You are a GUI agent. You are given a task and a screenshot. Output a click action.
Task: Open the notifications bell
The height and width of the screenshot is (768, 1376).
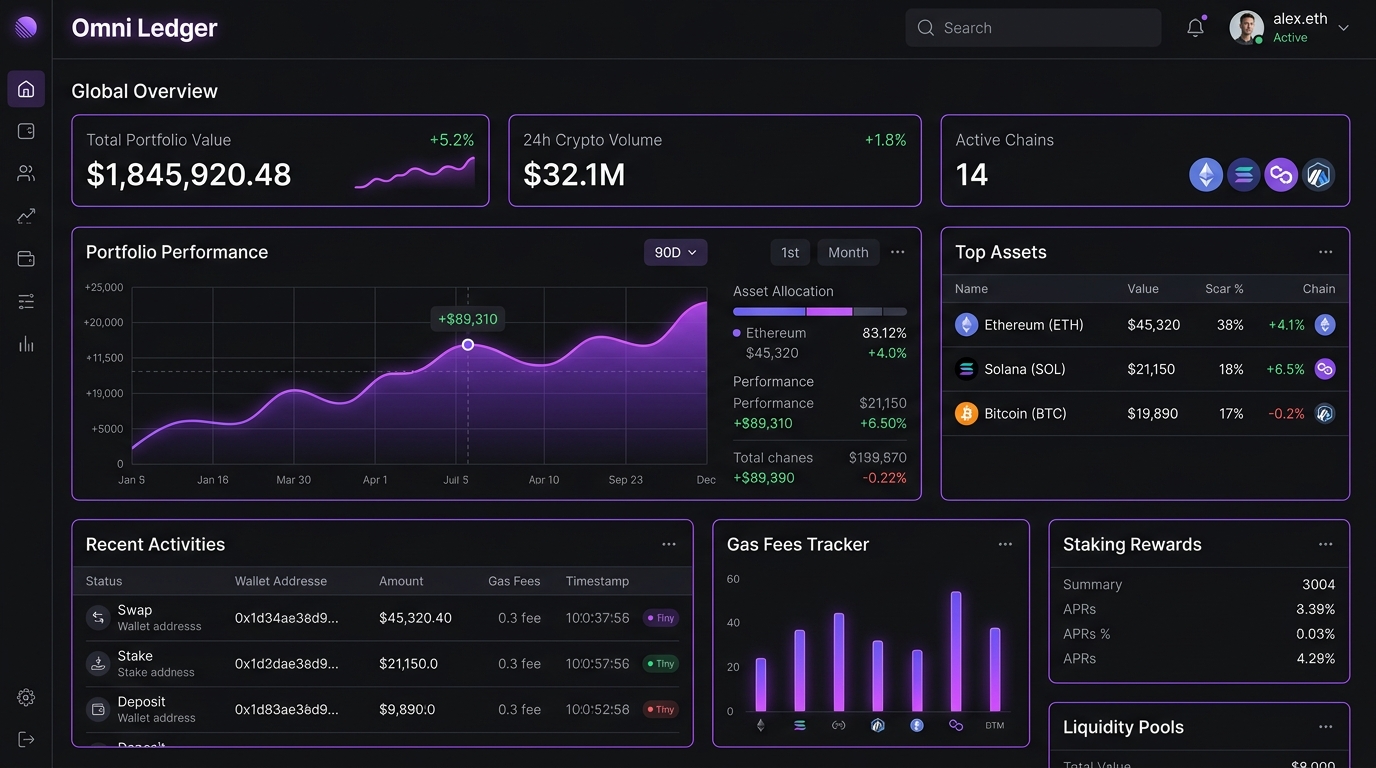(1195, 28)
